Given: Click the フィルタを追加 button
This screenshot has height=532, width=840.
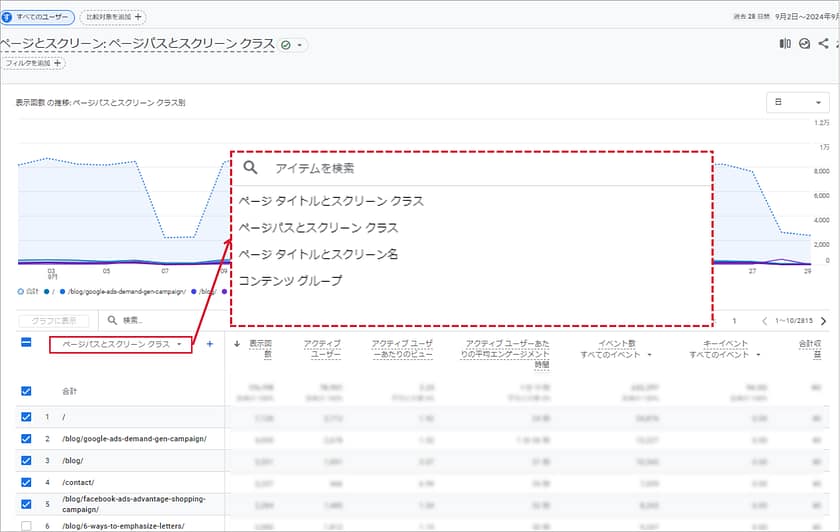Looking at the screenshot, I should pyautogui.click(x=33, y=63).
